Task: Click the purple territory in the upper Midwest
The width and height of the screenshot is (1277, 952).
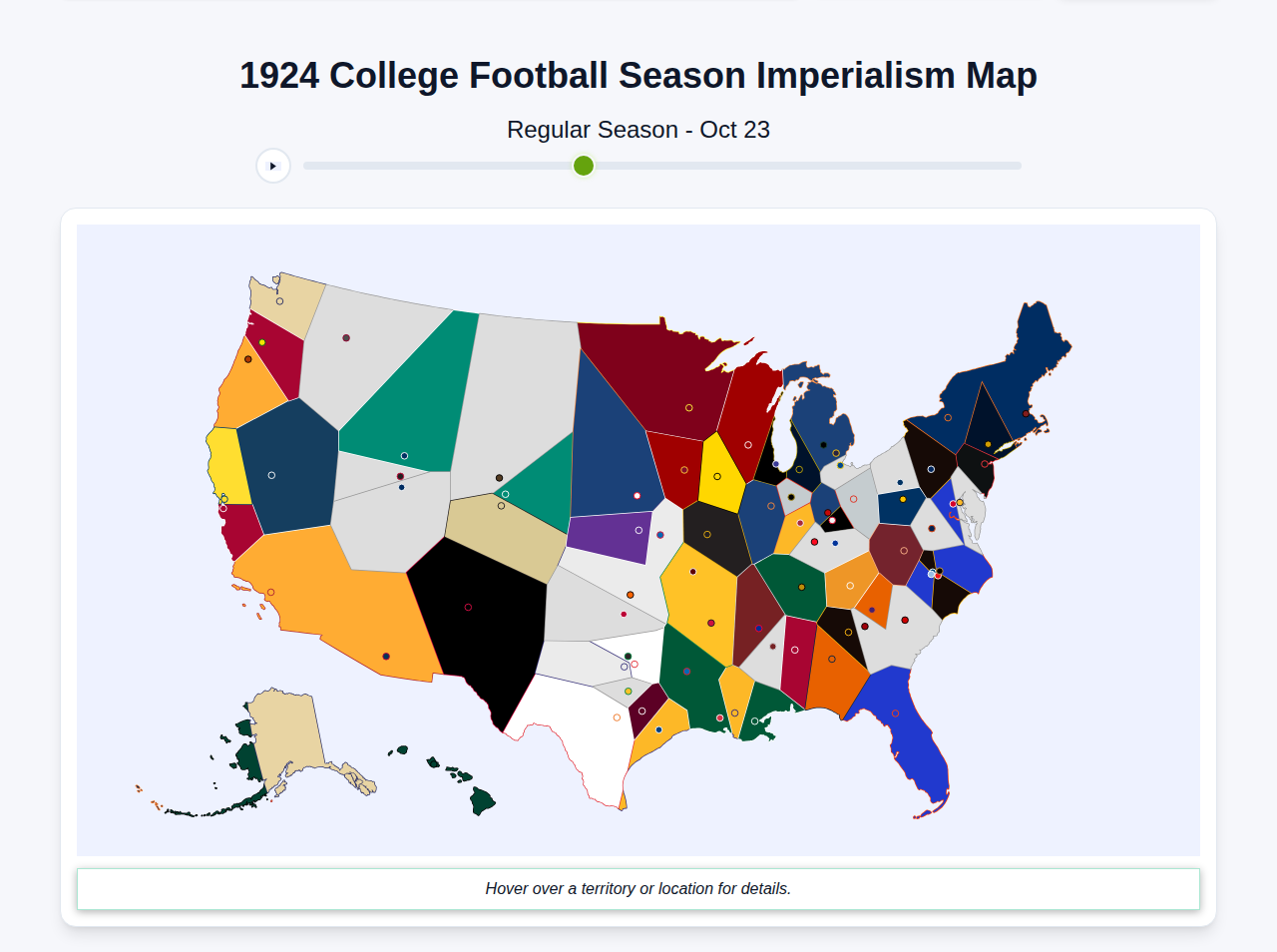Action: [611, 534]
